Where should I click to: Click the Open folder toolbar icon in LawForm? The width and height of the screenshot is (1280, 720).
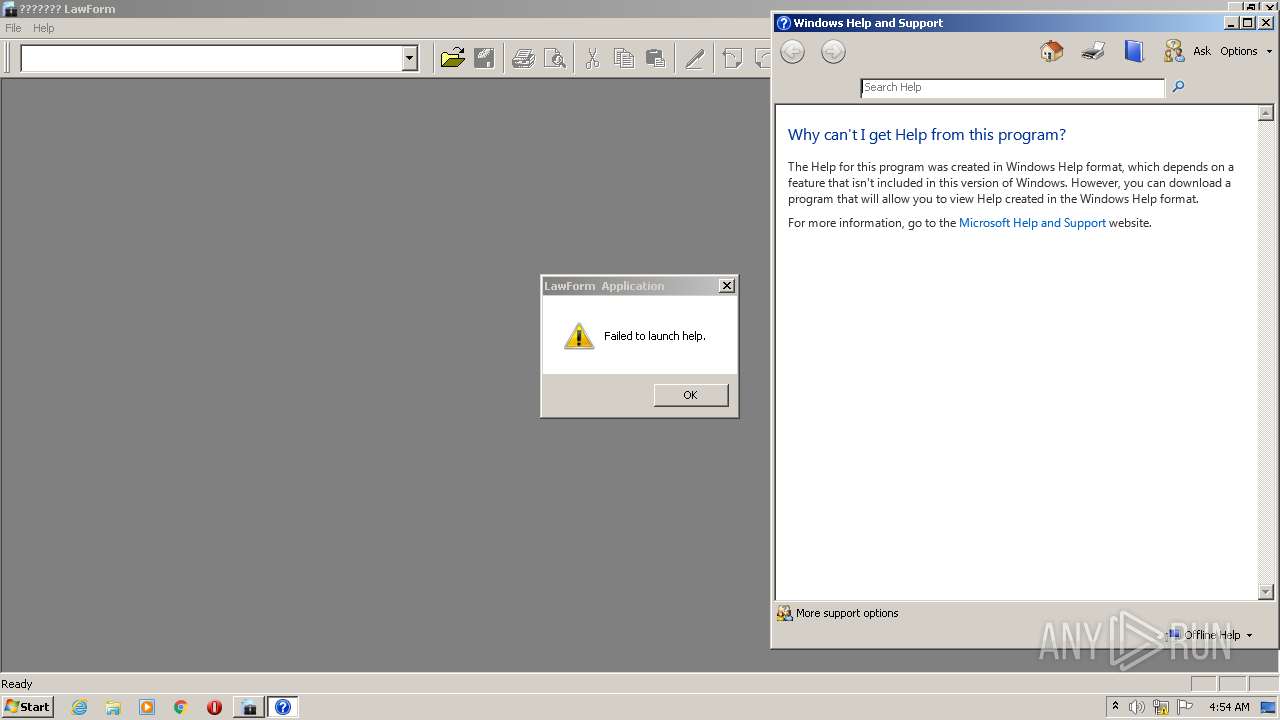point(453,58)
